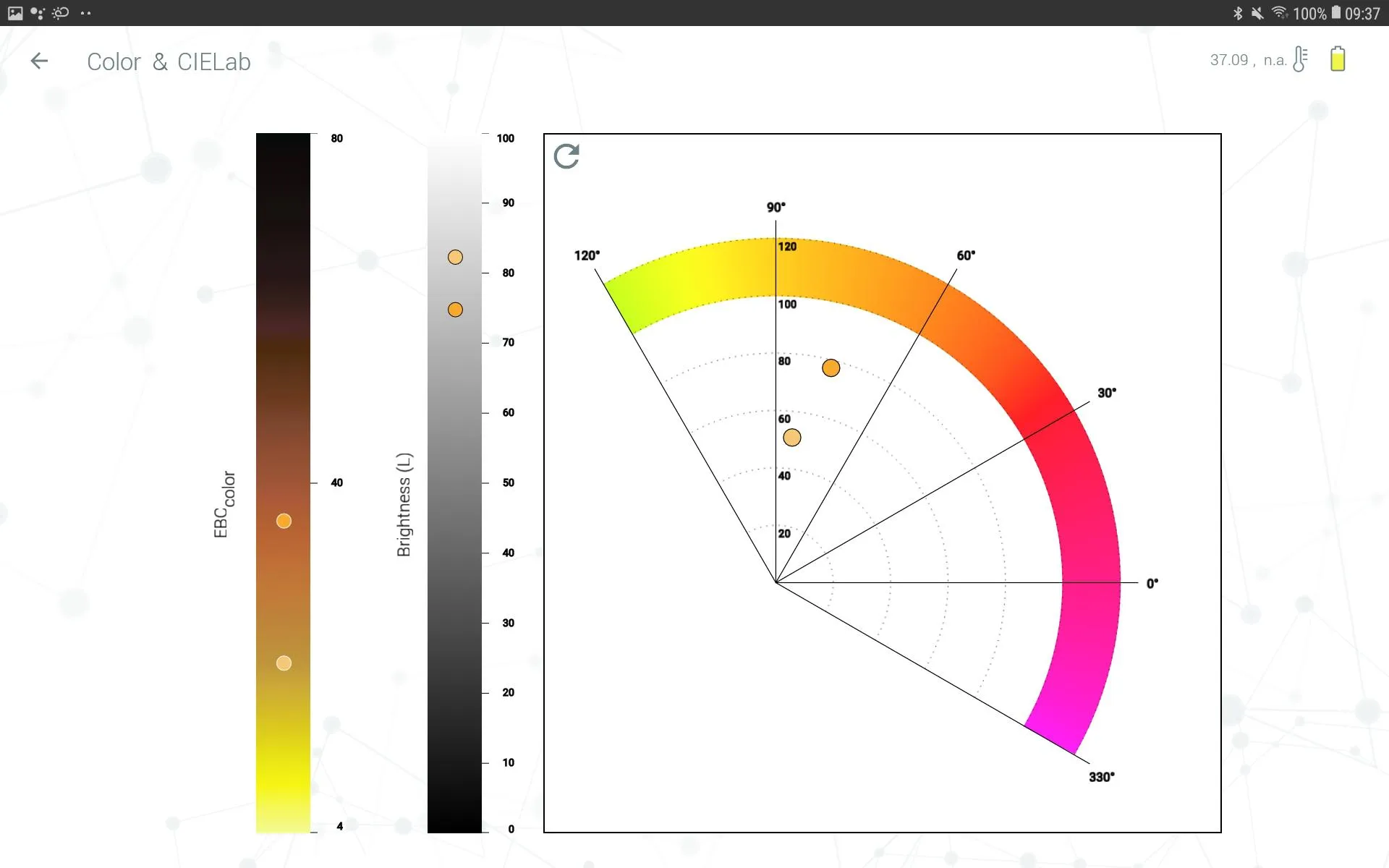Screen dimensions: 1389x868
Task: Click the 37.09 , n.a. reading
Action: pyautogui.click(x=1249, y=60)
